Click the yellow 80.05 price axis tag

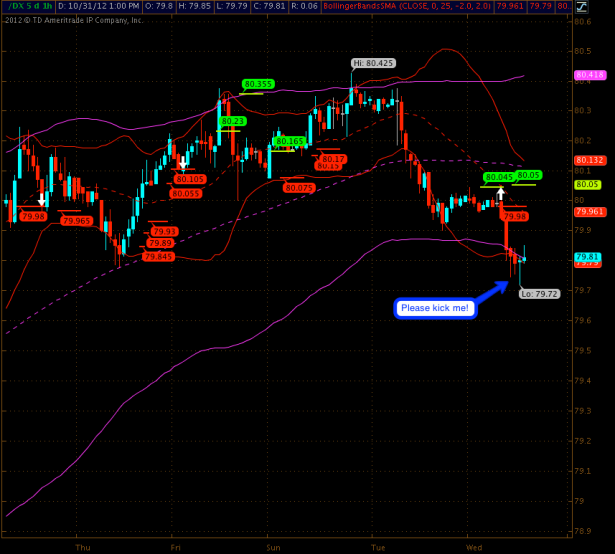pos(588,184)
